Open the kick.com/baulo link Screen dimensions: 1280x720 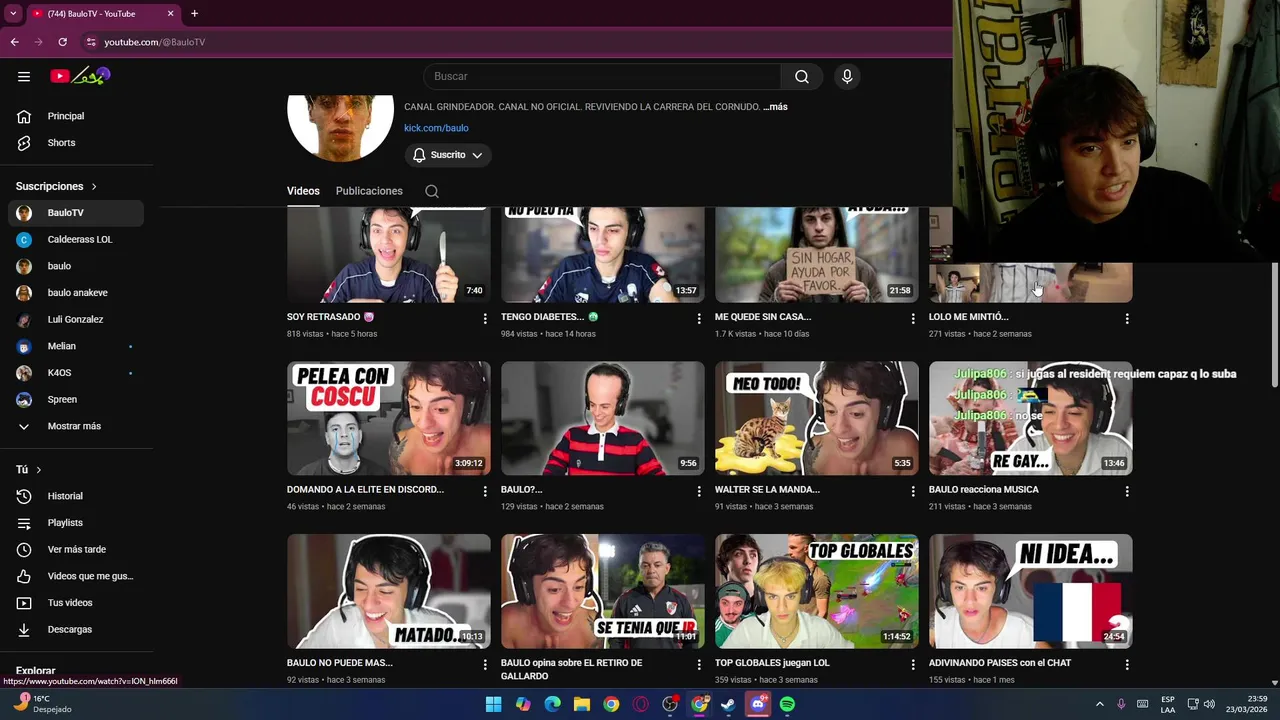point(436,128)
